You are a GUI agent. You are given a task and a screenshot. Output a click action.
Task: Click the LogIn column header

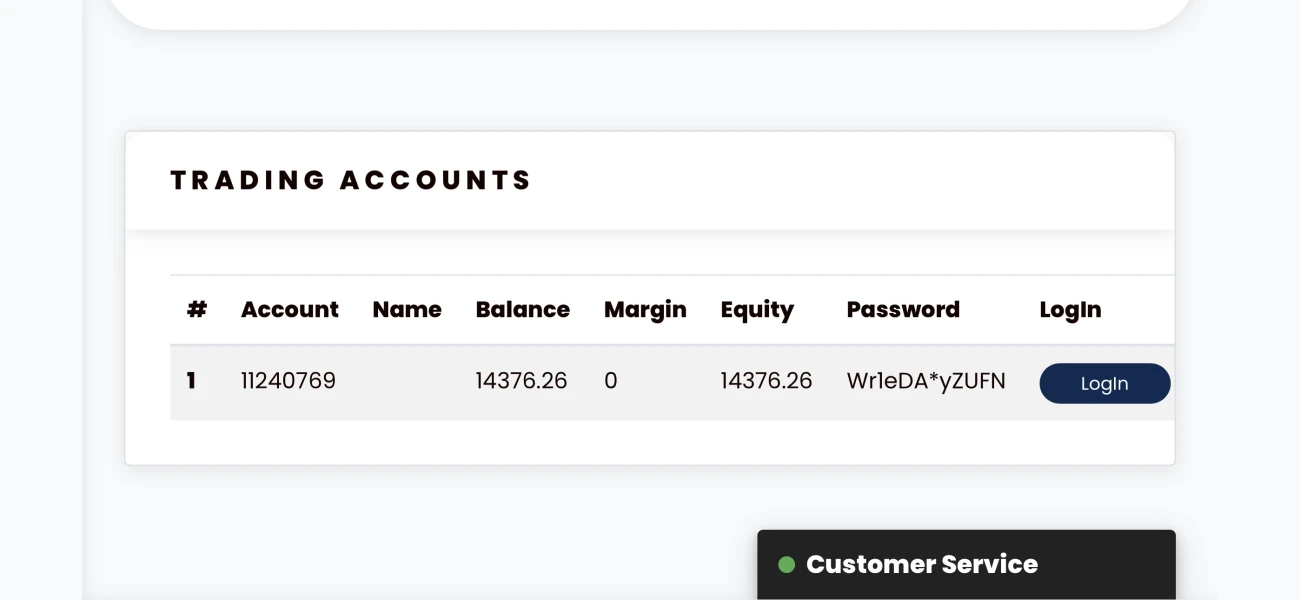1070,310
